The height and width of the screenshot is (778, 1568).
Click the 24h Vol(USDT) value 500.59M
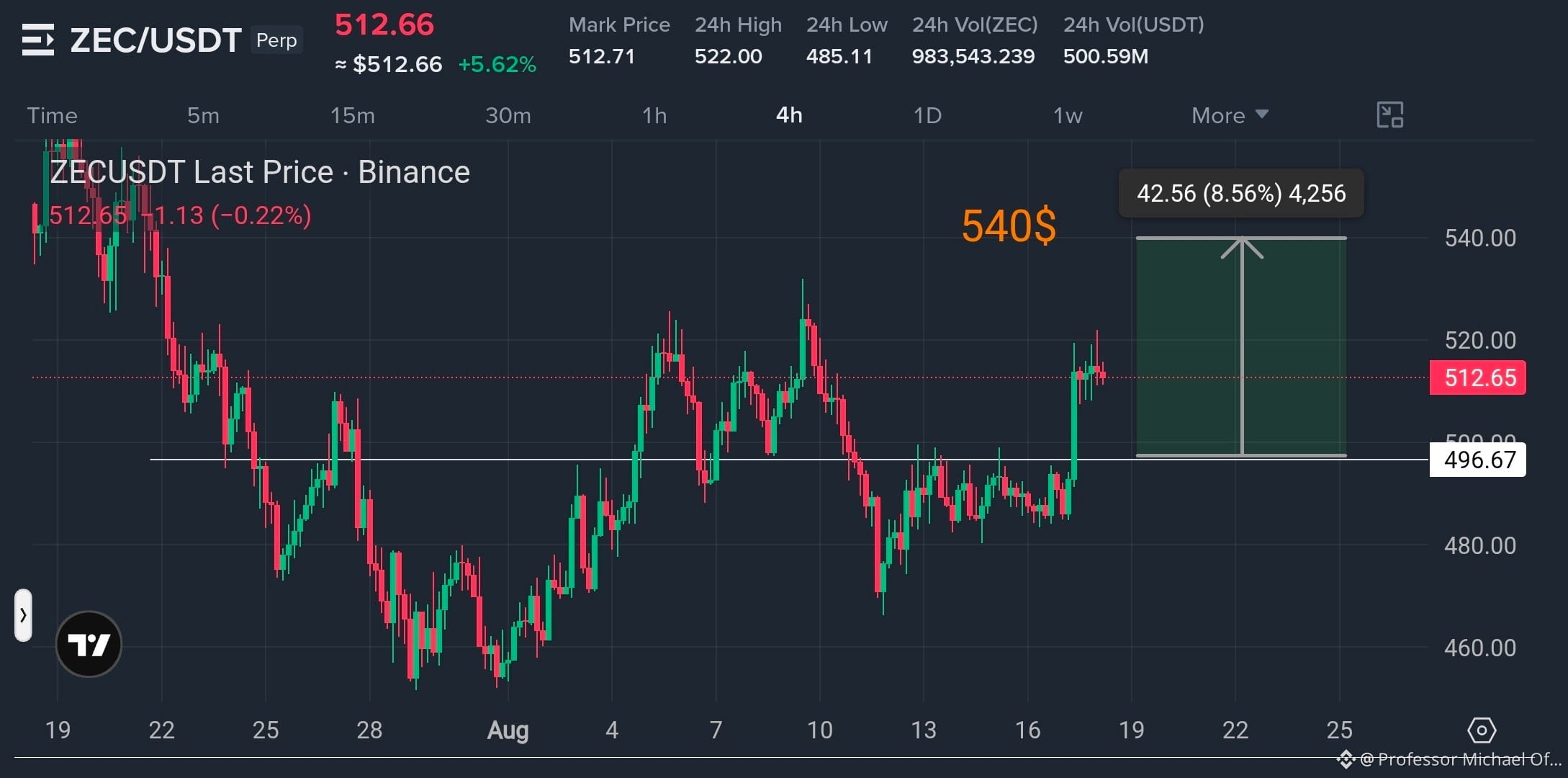1106,56
